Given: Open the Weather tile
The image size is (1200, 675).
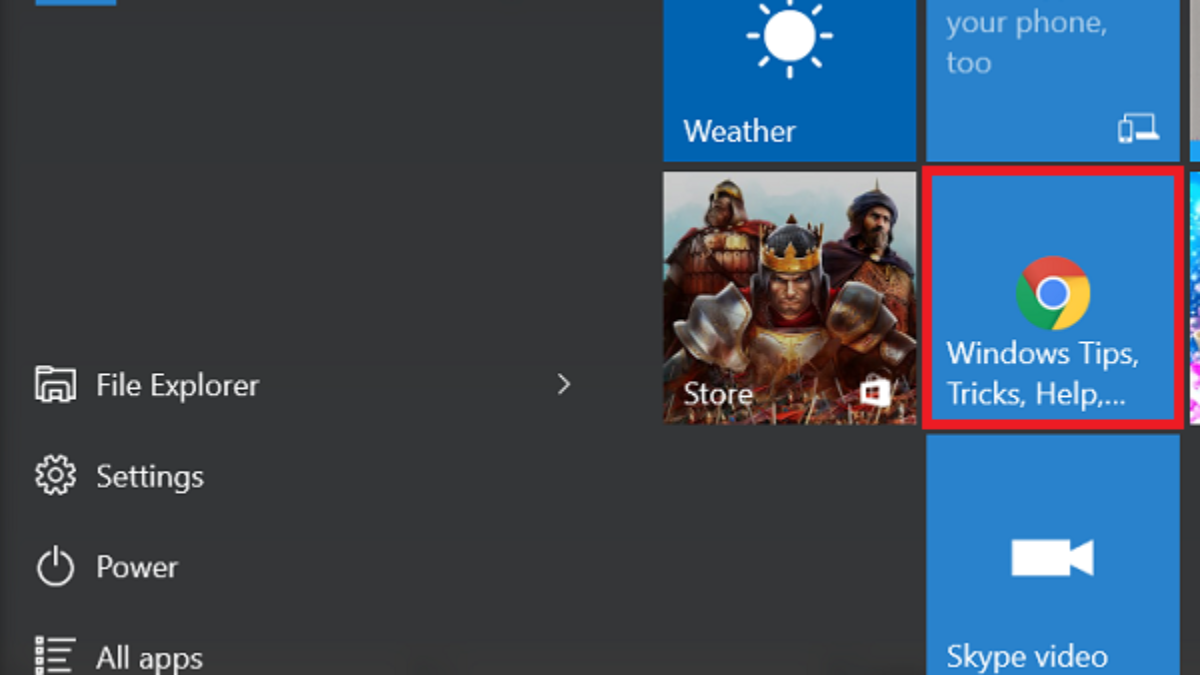Looking at the screenshot, I should tap(789, 80).
